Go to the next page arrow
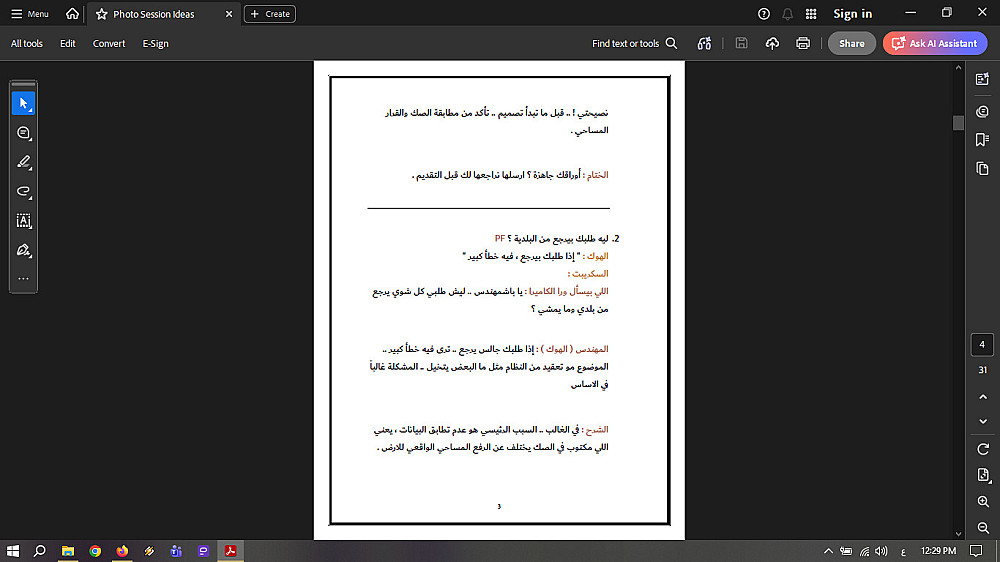The width and height of the screenshot is (1000, 562). [983, 422]
